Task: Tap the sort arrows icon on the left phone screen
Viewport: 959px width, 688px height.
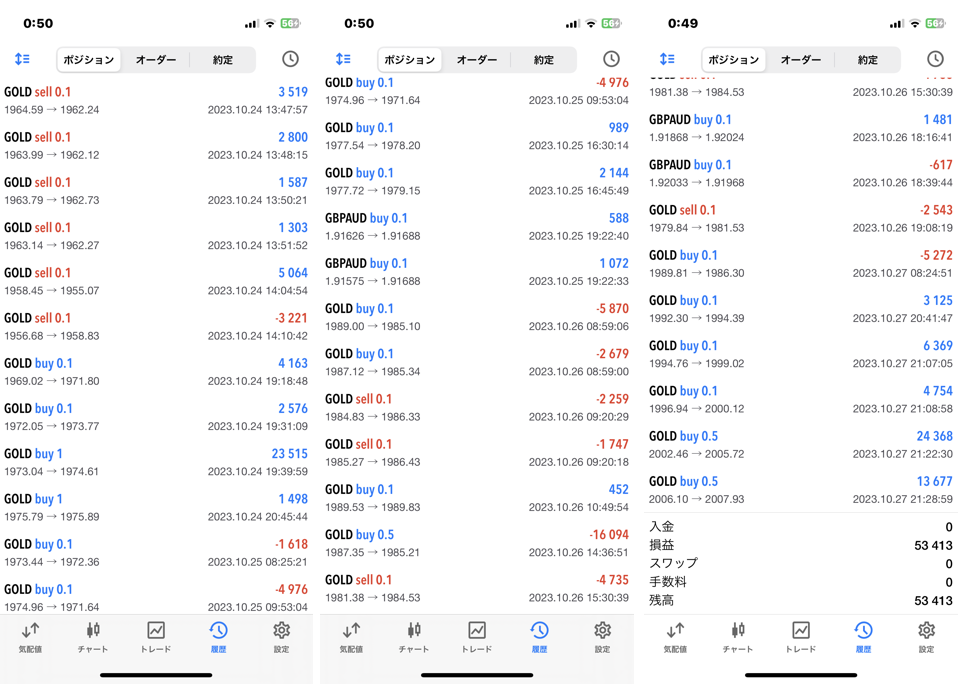Action: 22,60
